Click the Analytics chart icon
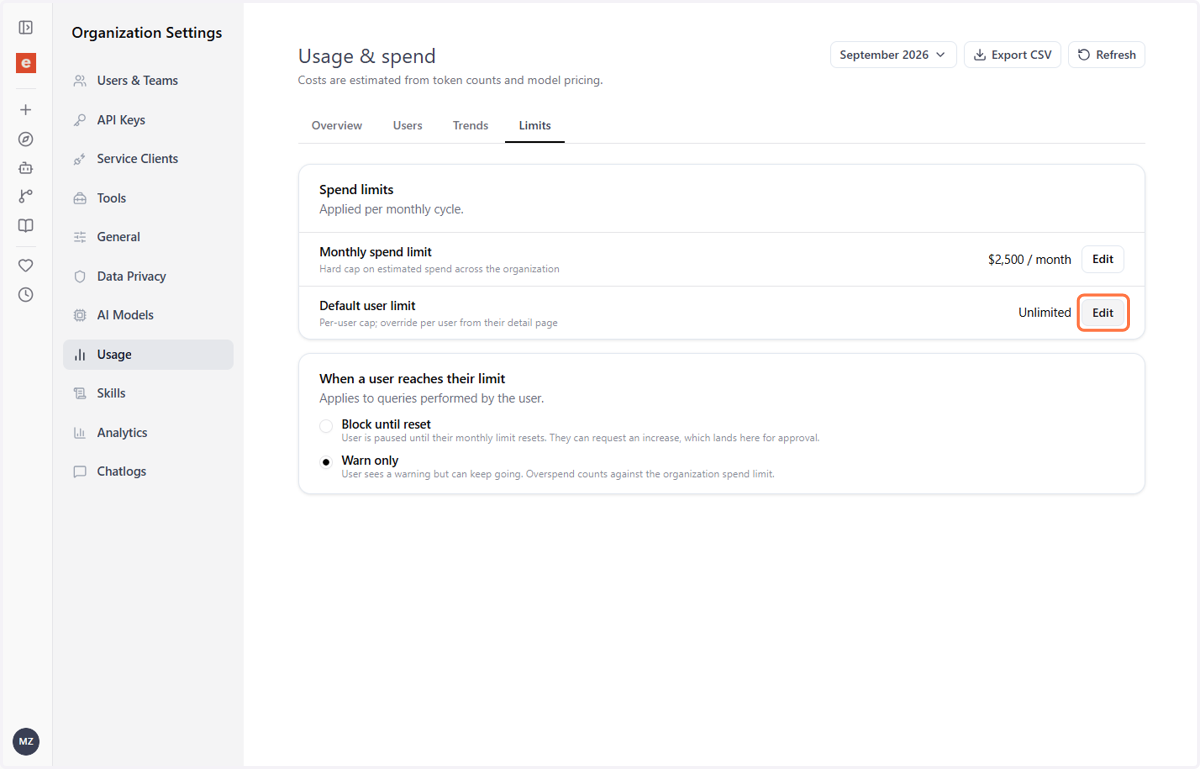The width and height of the screenshot is (1200, 769). 80,433
